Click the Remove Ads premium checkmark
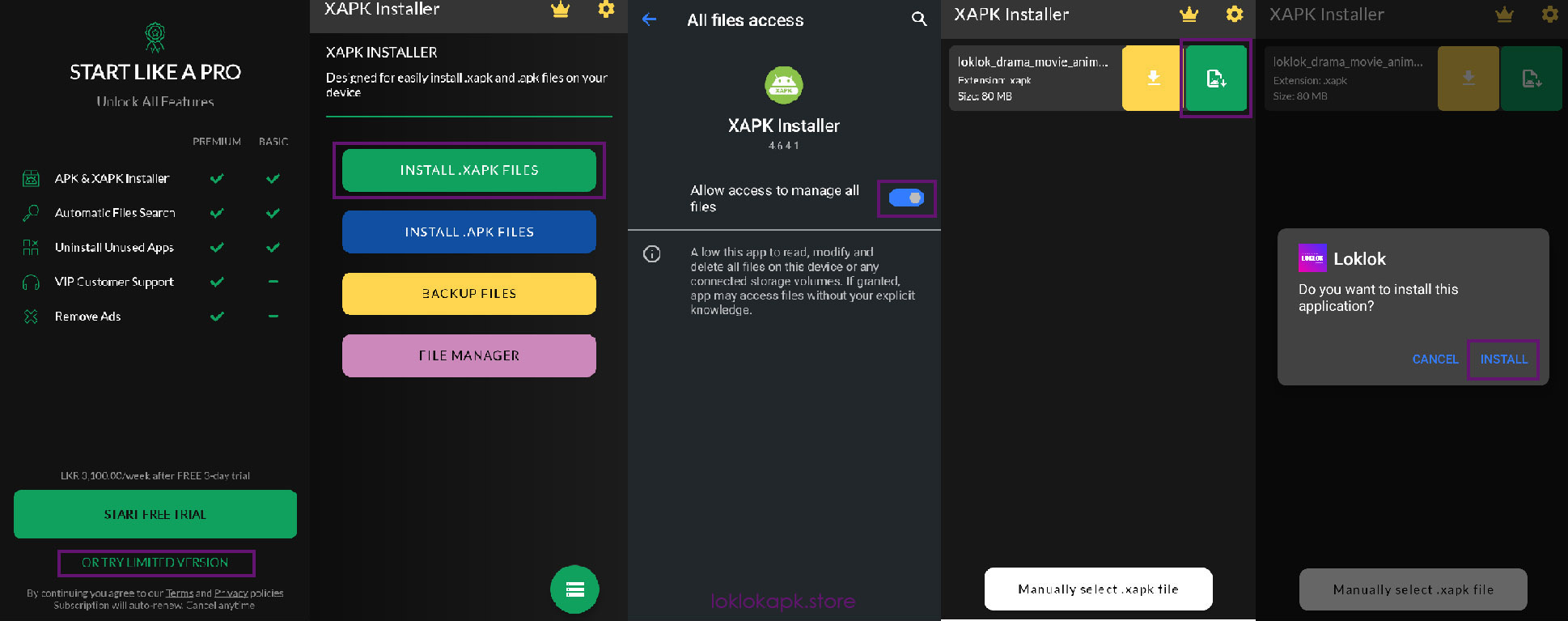Screen dimensions: 1568x621 tap(217, 317)
